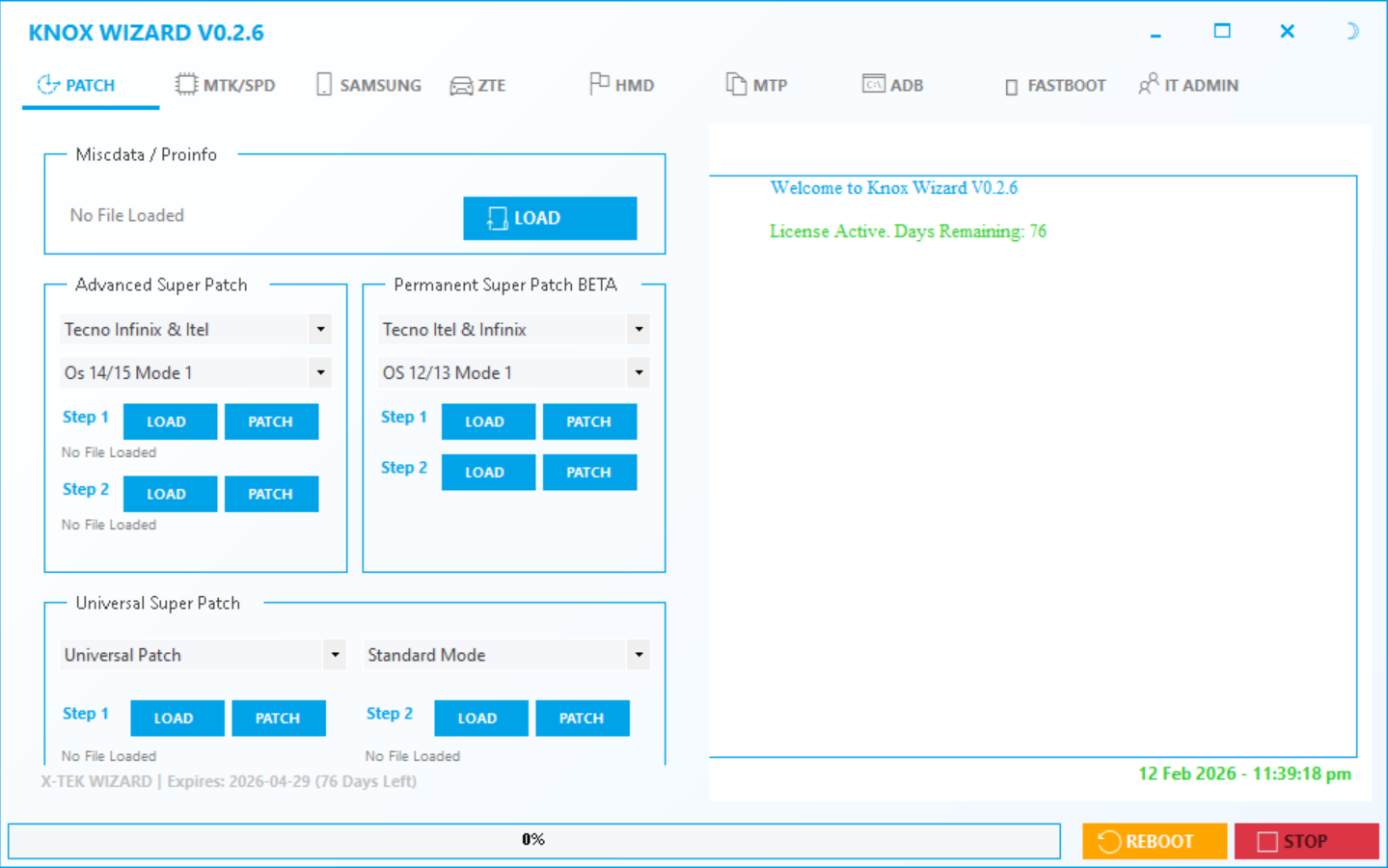Click the IT Admin user icon
Image resolution: width=1388 pixels, height=868 pixels.
(x=1148, y=84)
